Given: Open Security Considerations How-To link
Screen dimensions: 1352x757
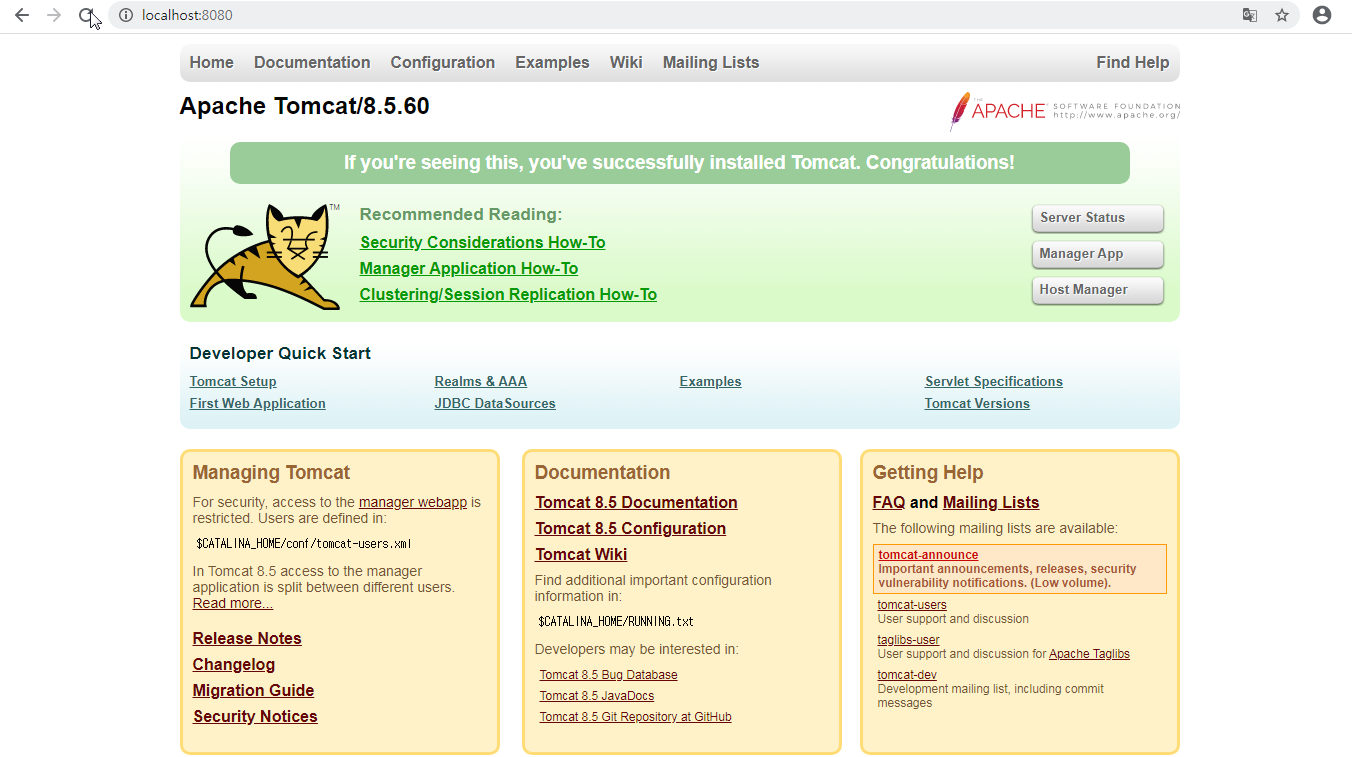Looking at the screenshot, I should [x=482, y=242].
